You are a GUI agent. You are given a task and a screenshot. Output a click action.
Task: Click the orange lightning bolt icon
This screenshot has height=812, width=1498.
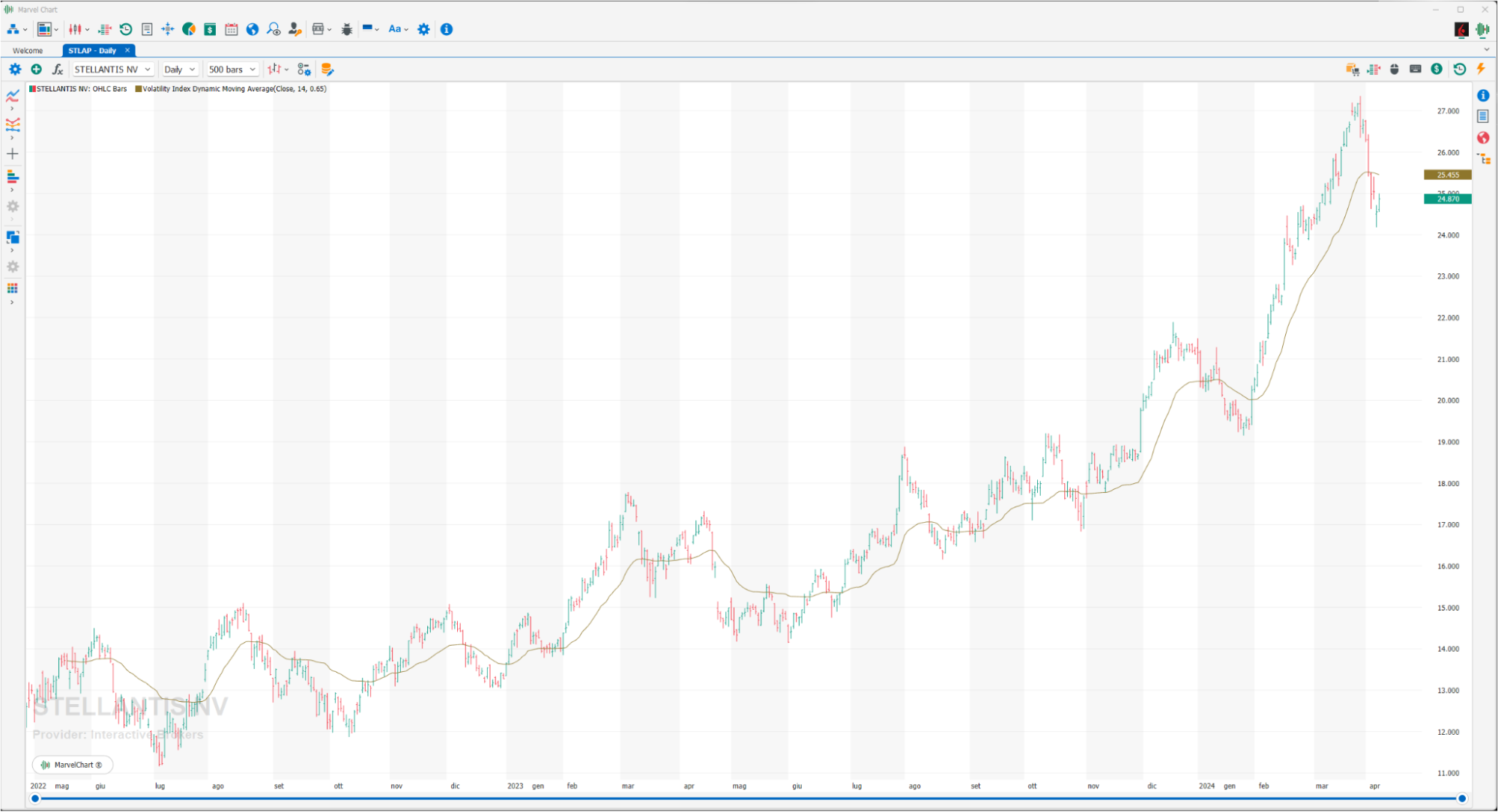[1481, 69]
